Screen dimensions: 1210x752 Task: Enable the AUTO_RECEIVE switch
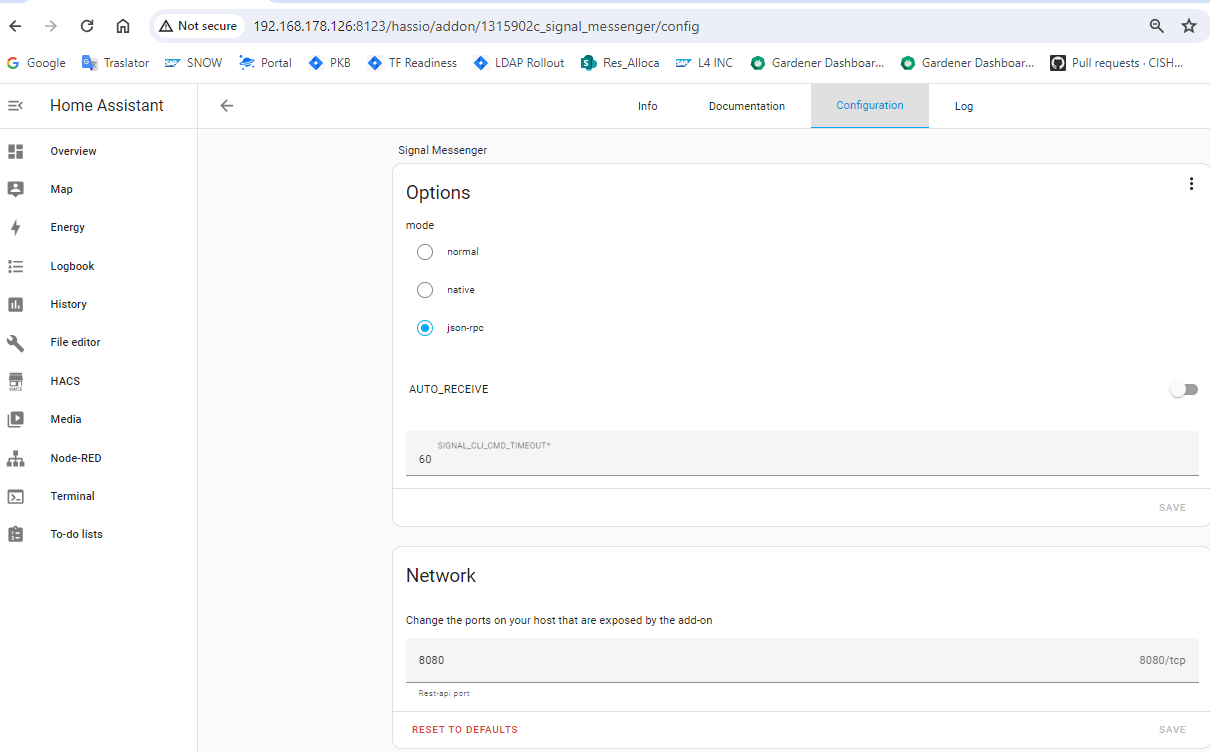(x=1184, y=389)
